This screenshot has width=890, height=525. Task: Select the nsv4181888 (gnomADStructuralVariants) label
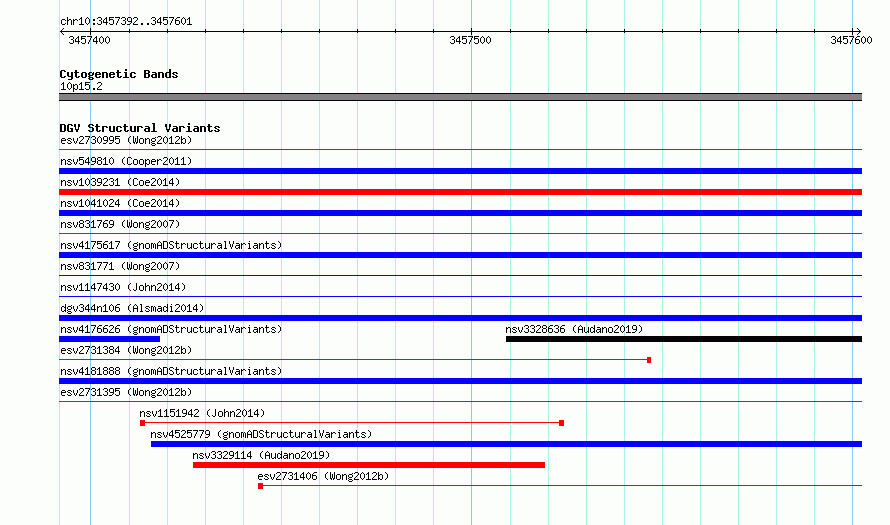(171, 371)
